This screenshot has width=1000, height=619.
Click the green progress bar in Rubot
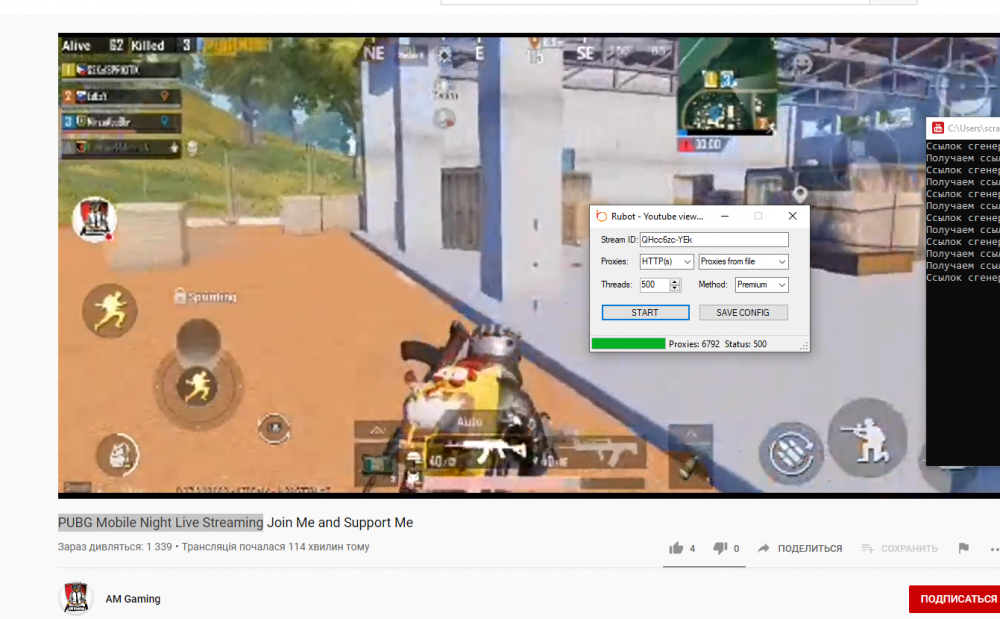click(x=628, y=344)
